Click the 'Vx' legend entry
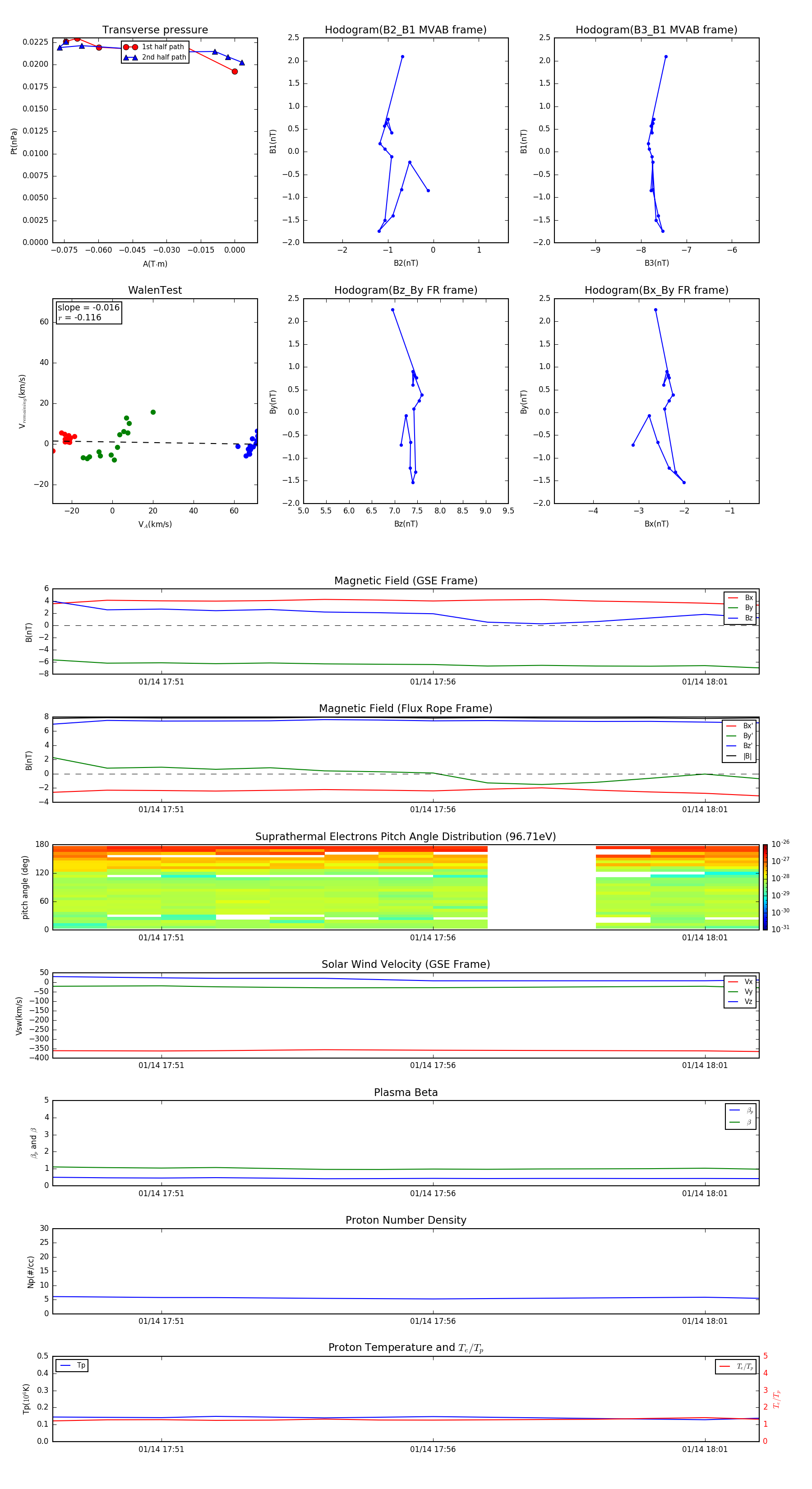 coord(740,981)
